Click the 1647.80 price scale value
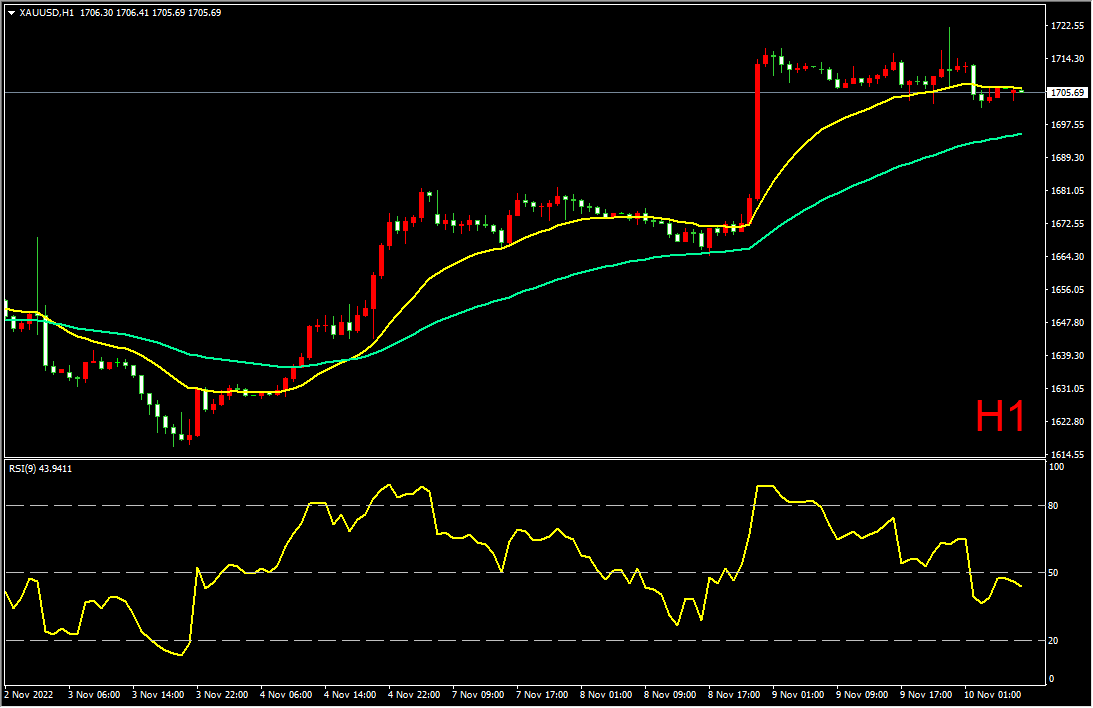The height and width of the screenshot is (708, 1093). (1067, 323)
